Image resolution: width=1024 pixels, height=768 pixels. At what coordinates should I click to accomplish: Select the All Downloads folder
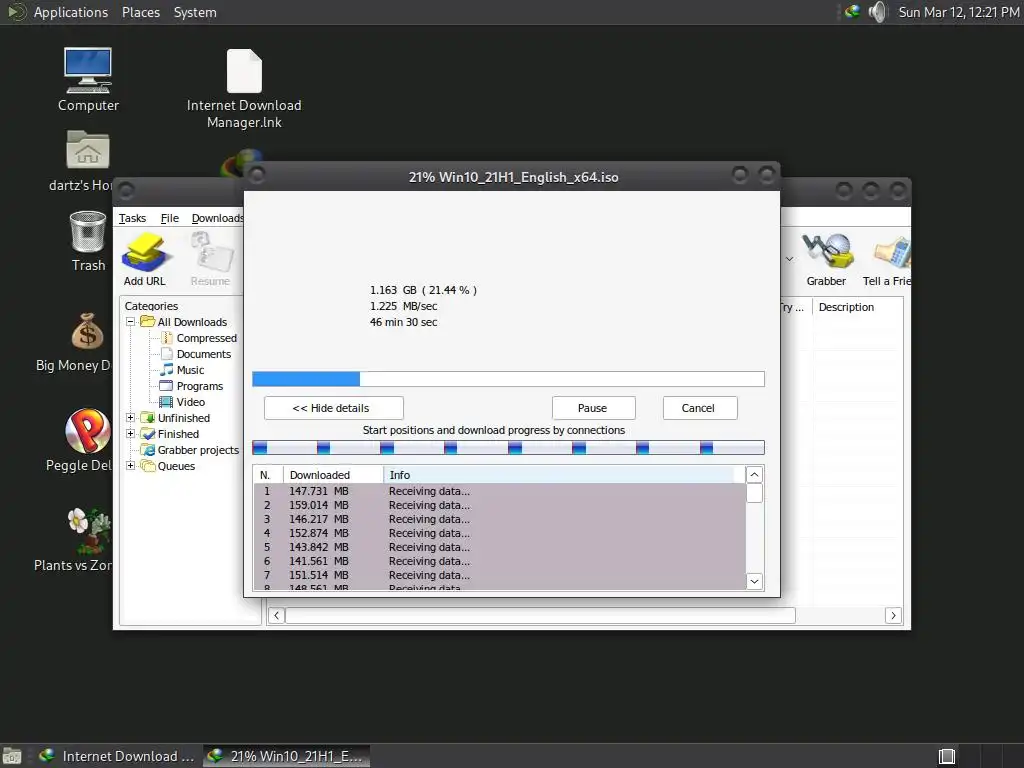192,322
